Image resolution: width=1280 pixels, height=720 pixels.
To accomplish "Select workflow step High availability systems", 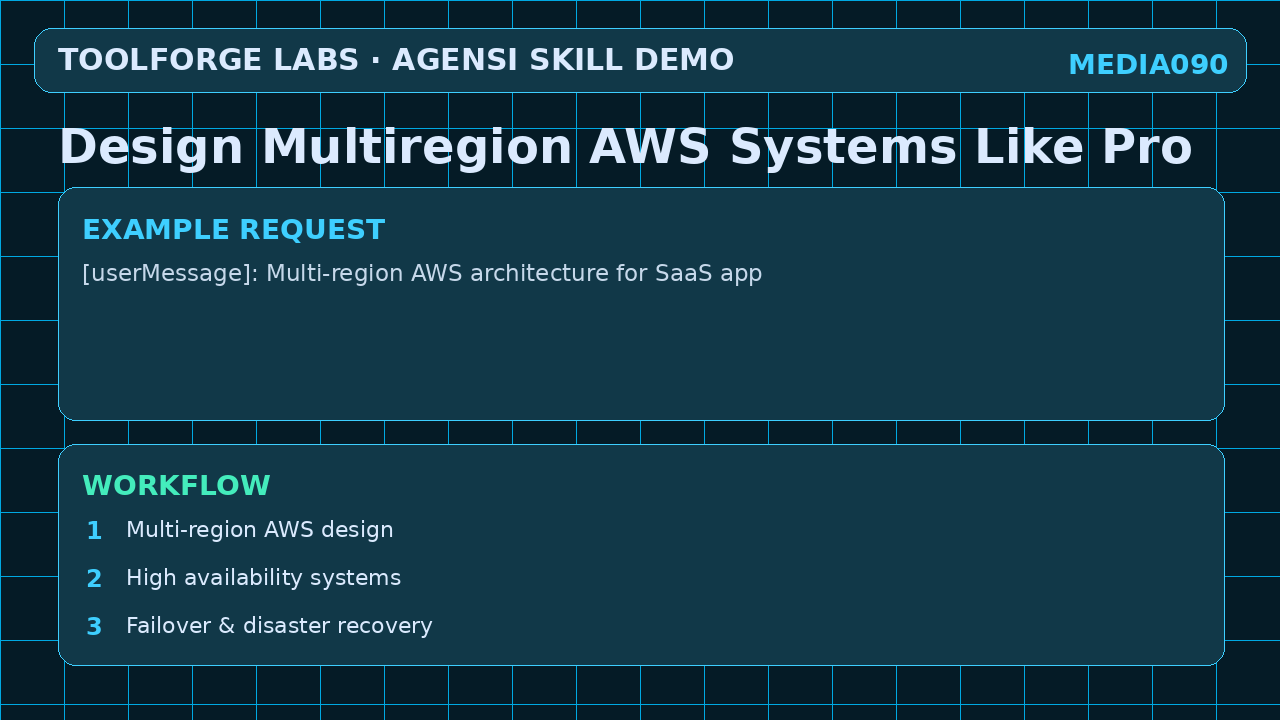I will [x=263, y=578].
